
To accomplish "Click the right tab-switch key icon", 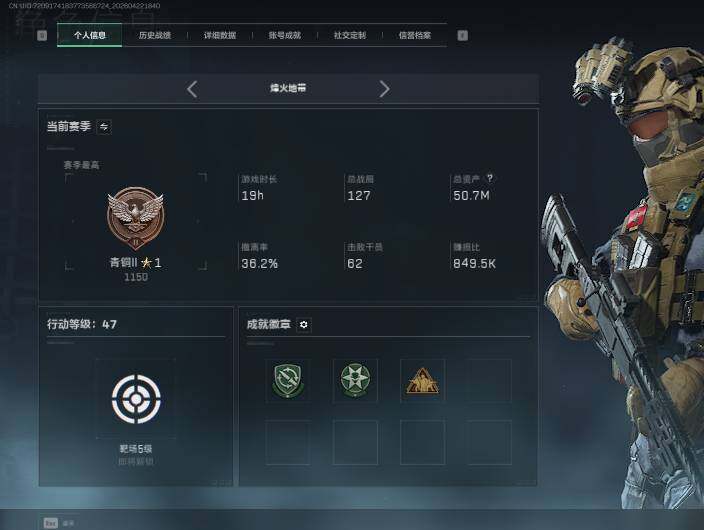I will pos(462,35).
